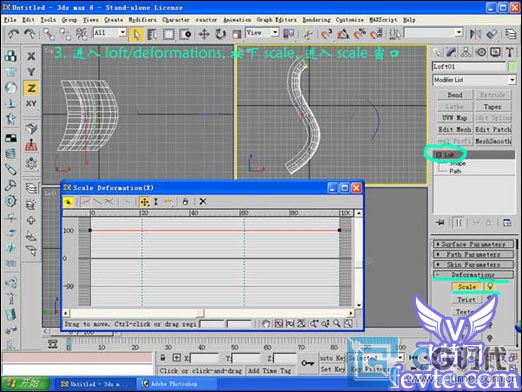Click the UVW Map modifier button
The height and width of the screenshot is (392, 522).
point(455,118)
